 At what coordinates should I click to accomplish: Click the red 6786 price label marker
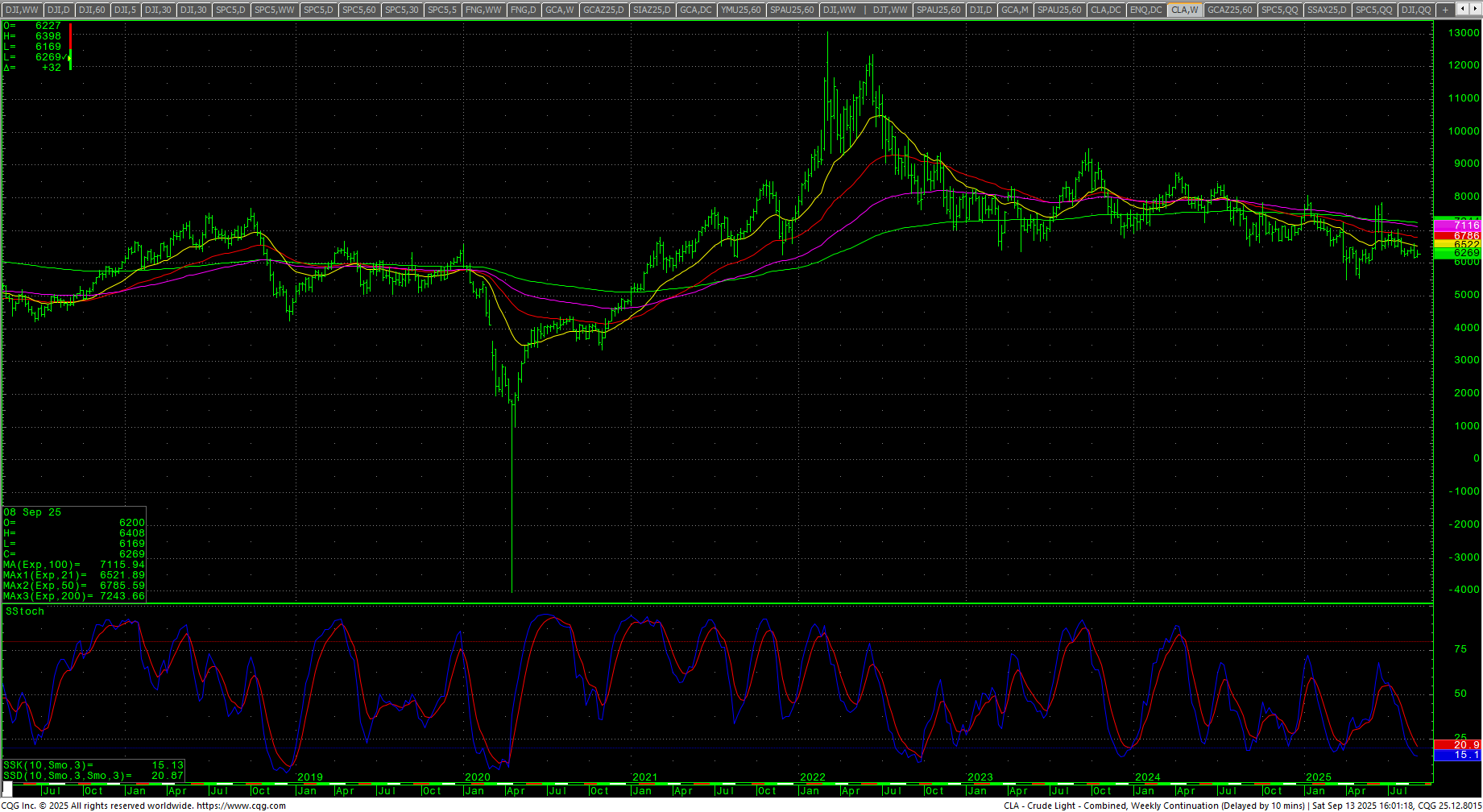1457,235
